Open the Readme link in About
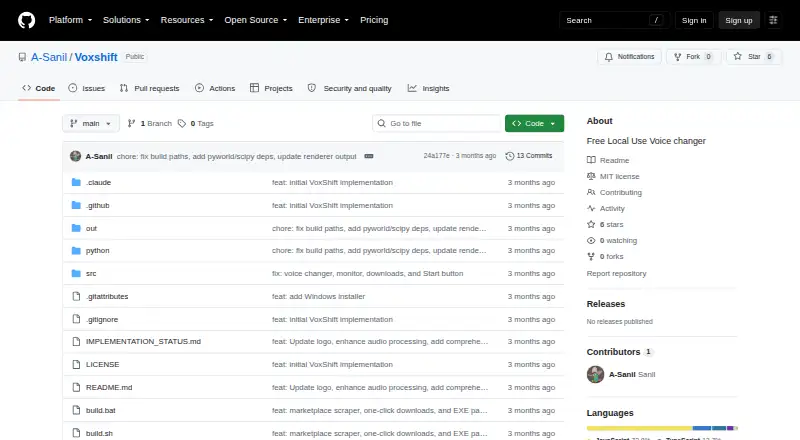This screenshot has height=440, width=800. coord(608,160)
